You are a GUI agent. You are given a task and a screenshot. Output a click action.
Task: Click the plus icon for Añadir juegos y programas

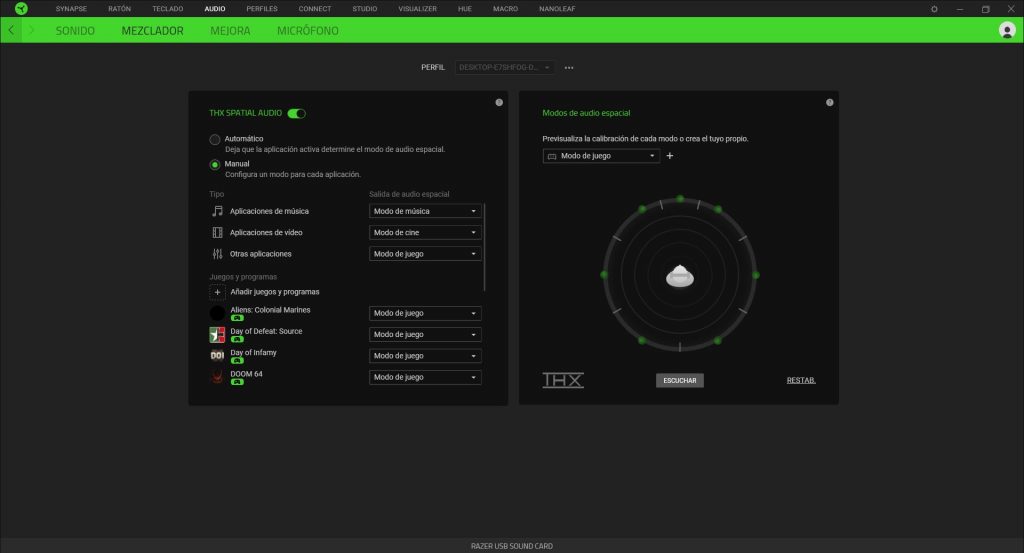(x=217, y=292)
